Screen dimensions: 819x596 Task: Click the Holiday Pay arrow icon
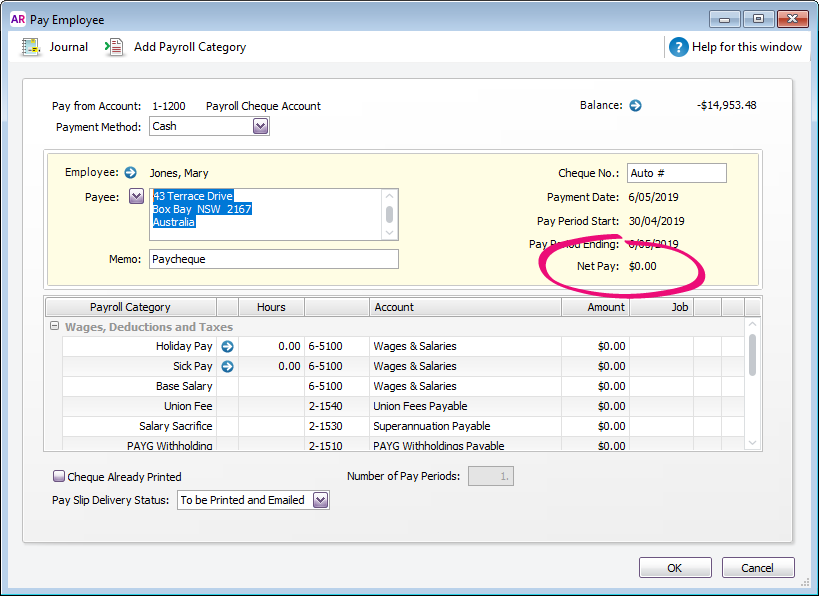[227, 347]
